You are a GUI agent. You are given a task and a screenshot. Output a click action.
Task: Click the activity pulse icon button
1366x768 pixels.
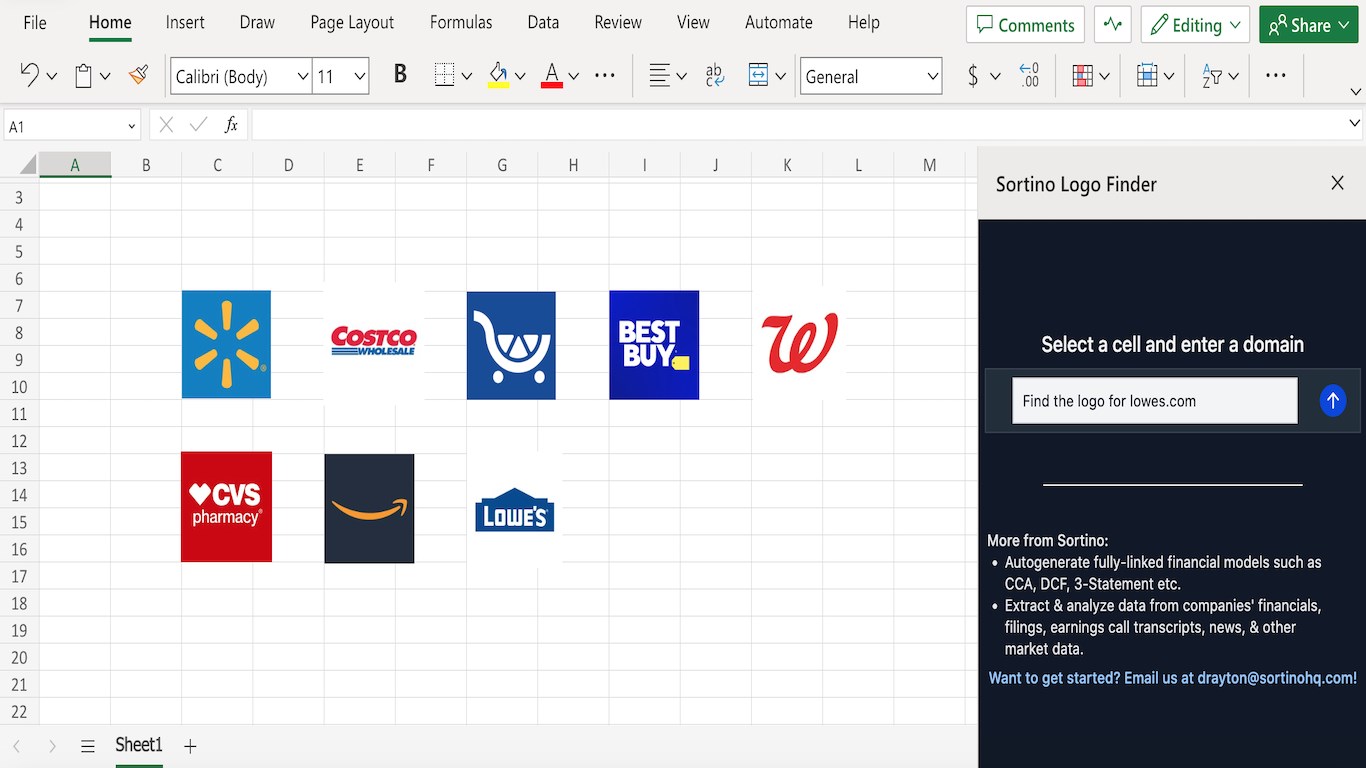pos(1112,25)
